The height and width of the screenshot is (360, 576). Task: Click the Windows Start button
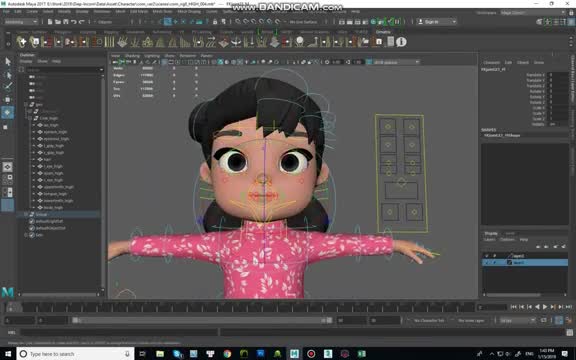coord(8,354)
